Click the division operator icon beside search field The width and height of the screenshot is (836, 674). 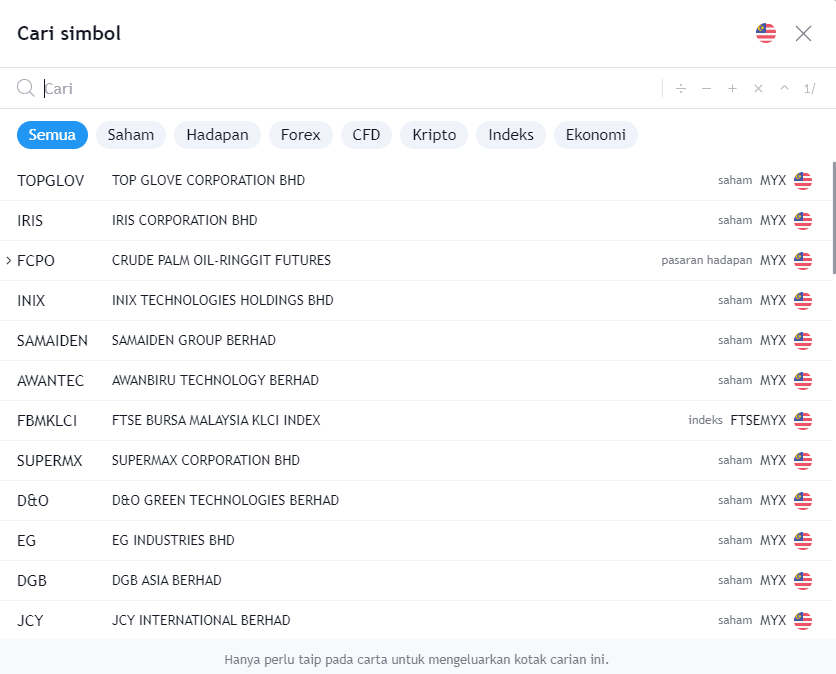click(681, 88)
